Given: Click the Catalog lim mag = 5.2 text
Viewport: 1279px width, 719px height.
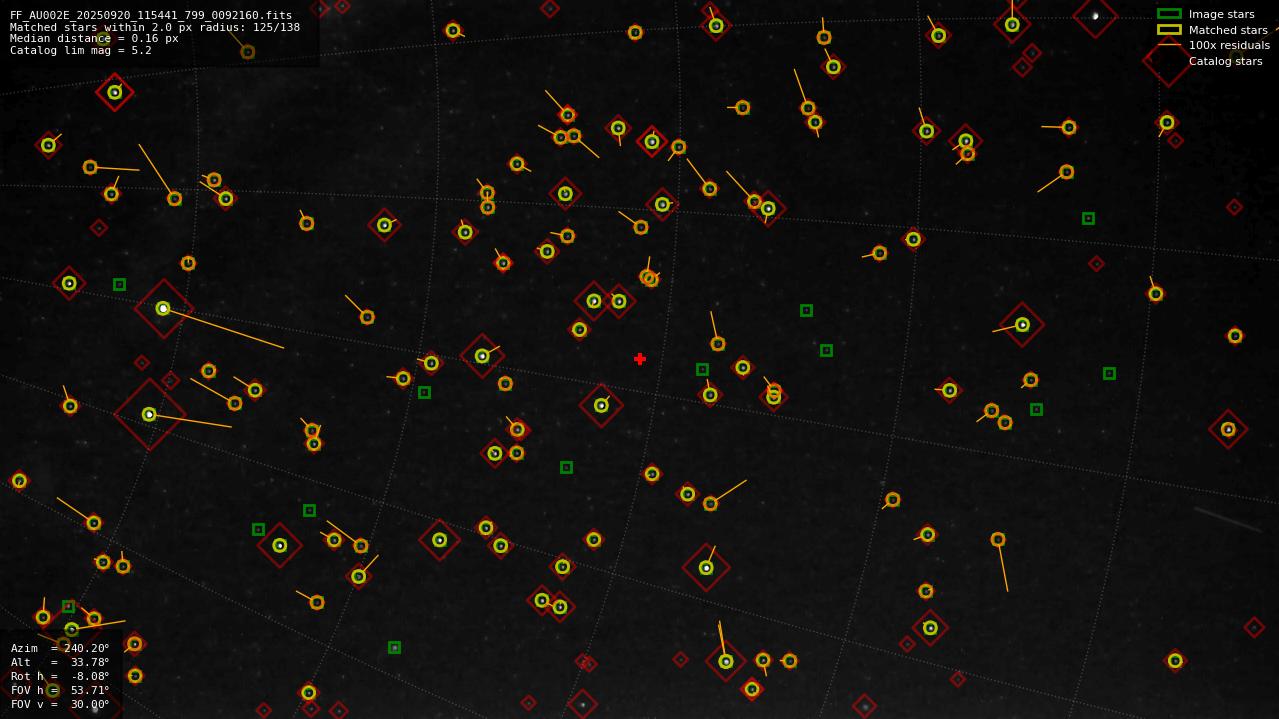Looking at the screenshot, I should pyautogui.click(x=80, y=51).
